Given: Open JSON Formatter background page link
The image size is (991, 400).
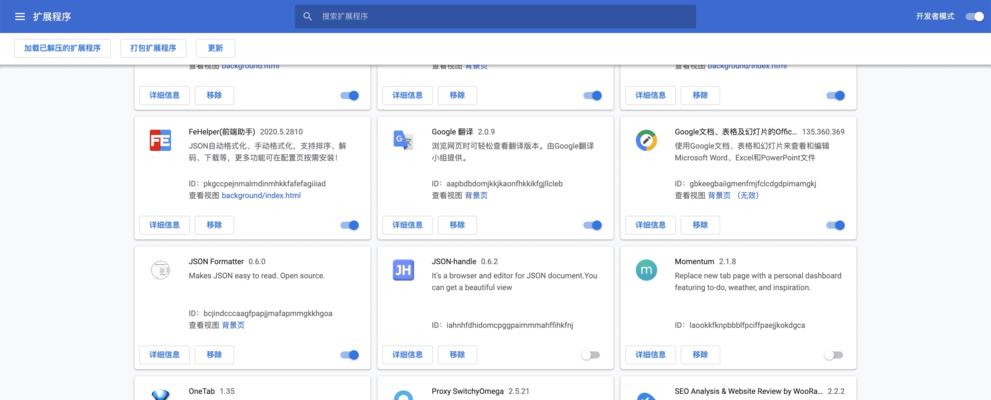Looking at the screenshot, I should click(233, 325).
